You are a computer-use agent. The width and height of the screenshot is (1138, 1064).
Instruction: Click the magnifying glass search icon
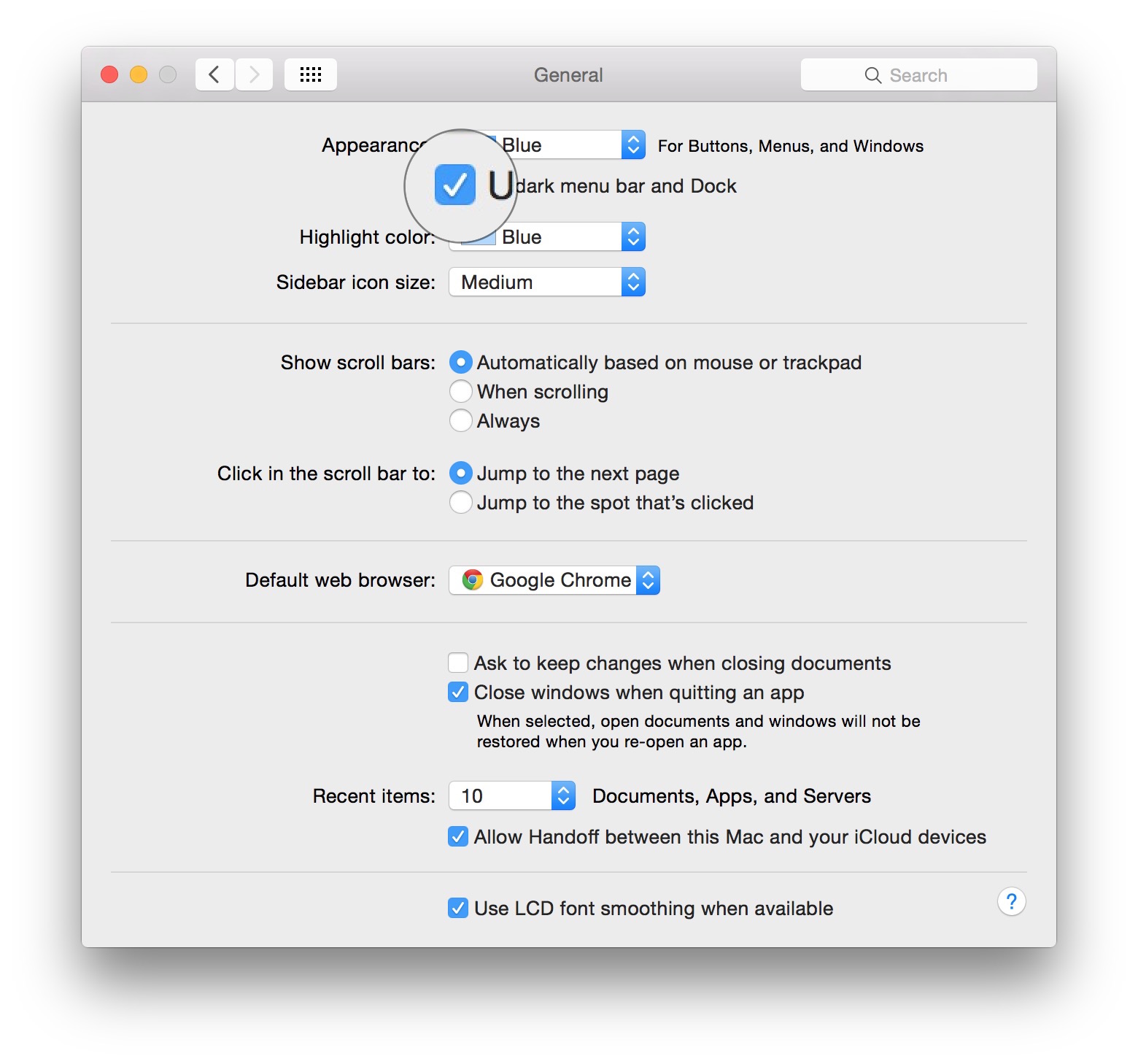coord(872,75)
